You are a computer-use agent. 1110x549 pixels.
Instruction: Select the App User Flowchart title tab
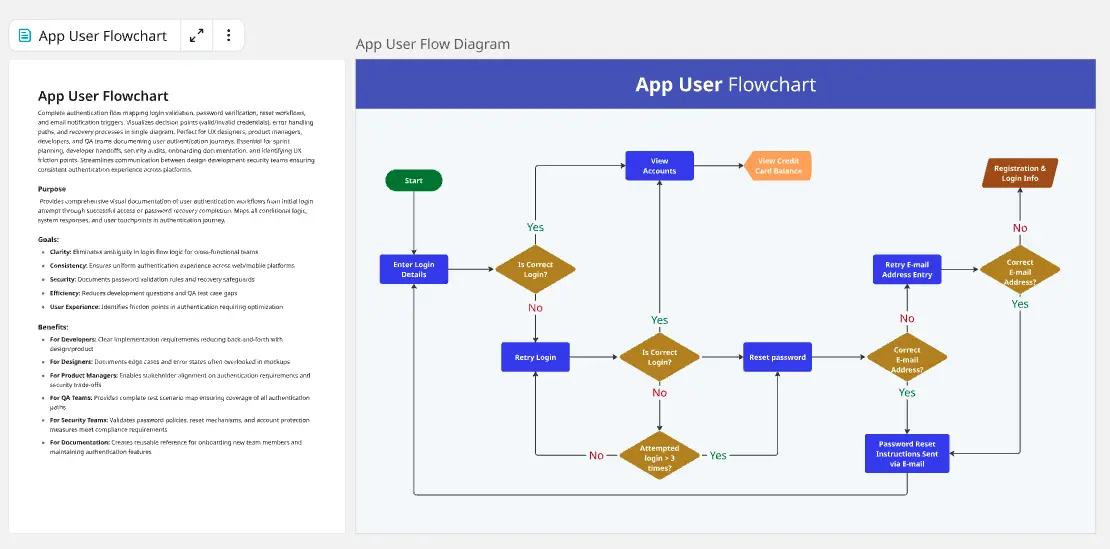pos(102,36)
